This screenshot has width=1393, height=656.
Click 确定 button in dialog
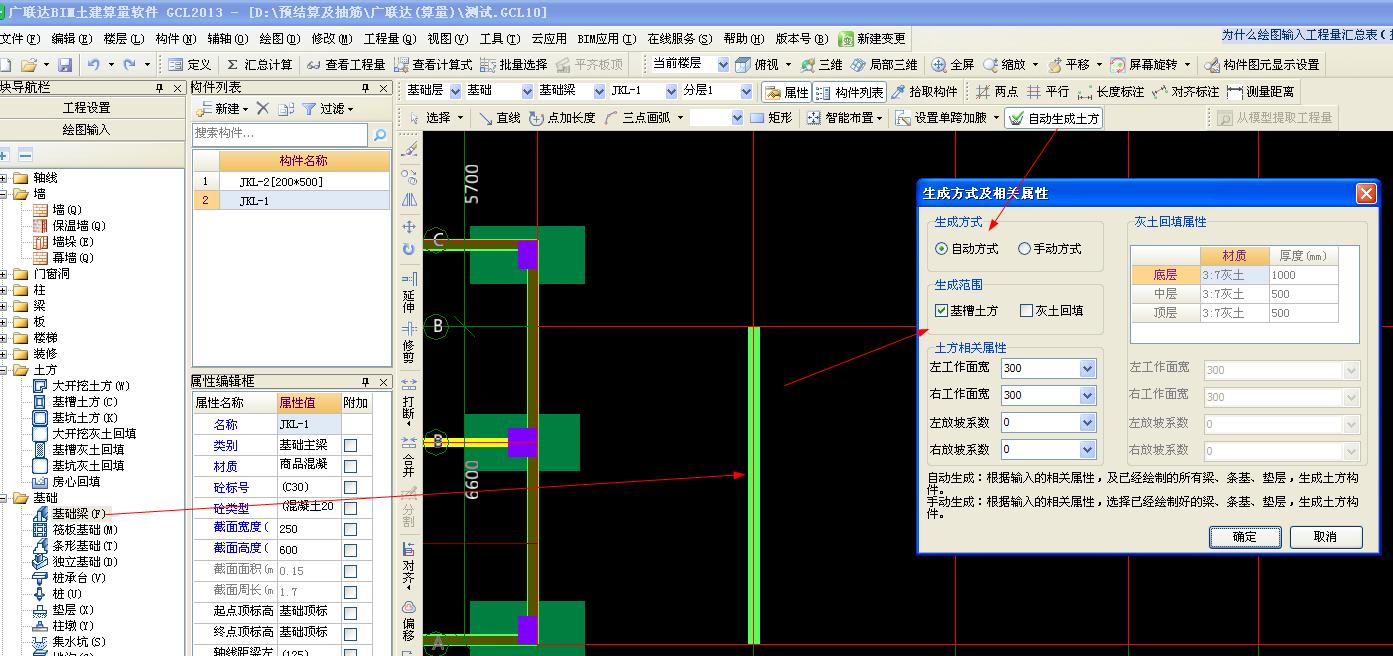1245,537
